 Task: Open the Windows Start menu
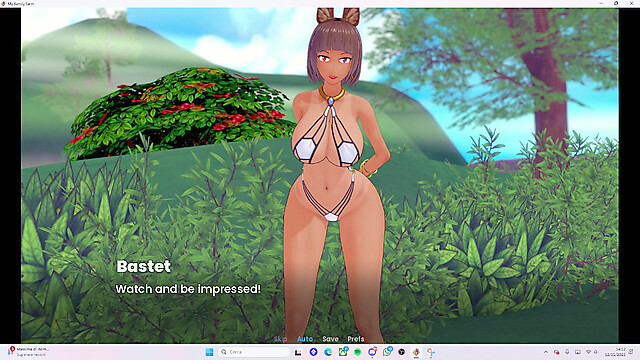[209, 352]
